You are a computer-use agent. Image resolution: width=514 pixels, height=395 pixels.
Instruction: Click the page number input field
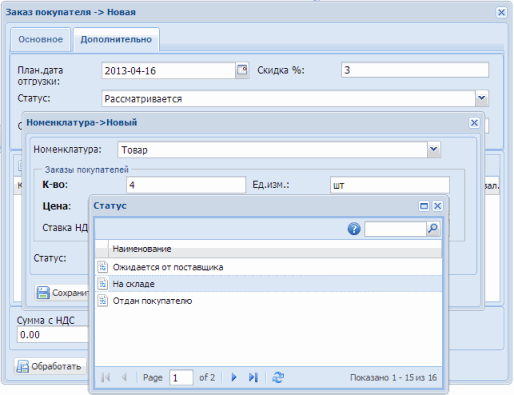[x=181, y=378]
